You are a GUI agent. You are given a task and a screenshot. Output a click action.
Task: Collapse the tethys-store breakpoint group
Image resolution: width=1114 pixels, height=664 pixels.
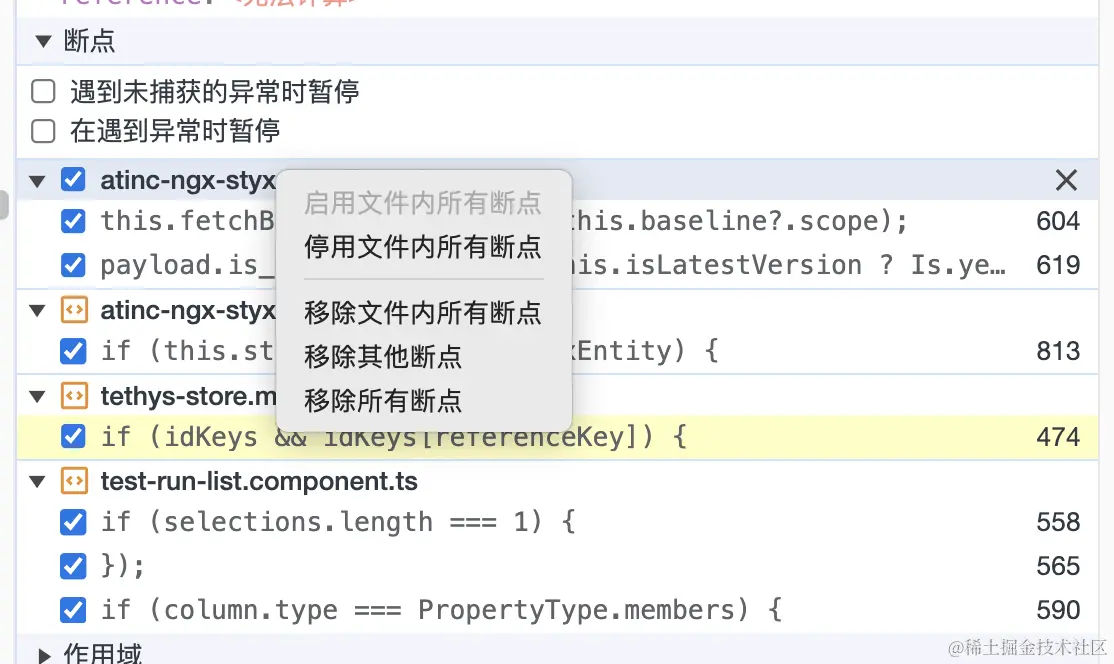(x=38, y=397)
